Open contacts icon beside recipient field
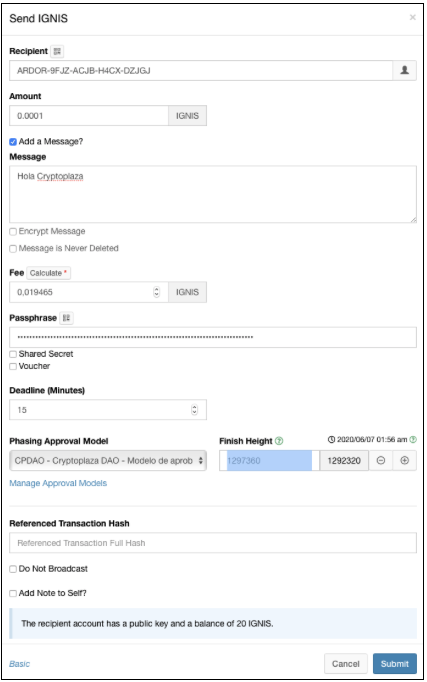This screenshot has height=682, width=427. point(404,70)
